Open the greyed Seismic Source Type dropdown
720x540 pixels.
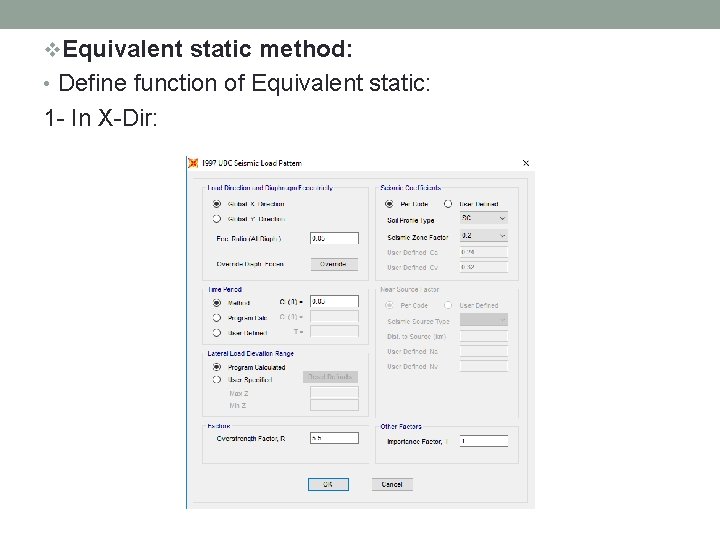pos(484,320)
